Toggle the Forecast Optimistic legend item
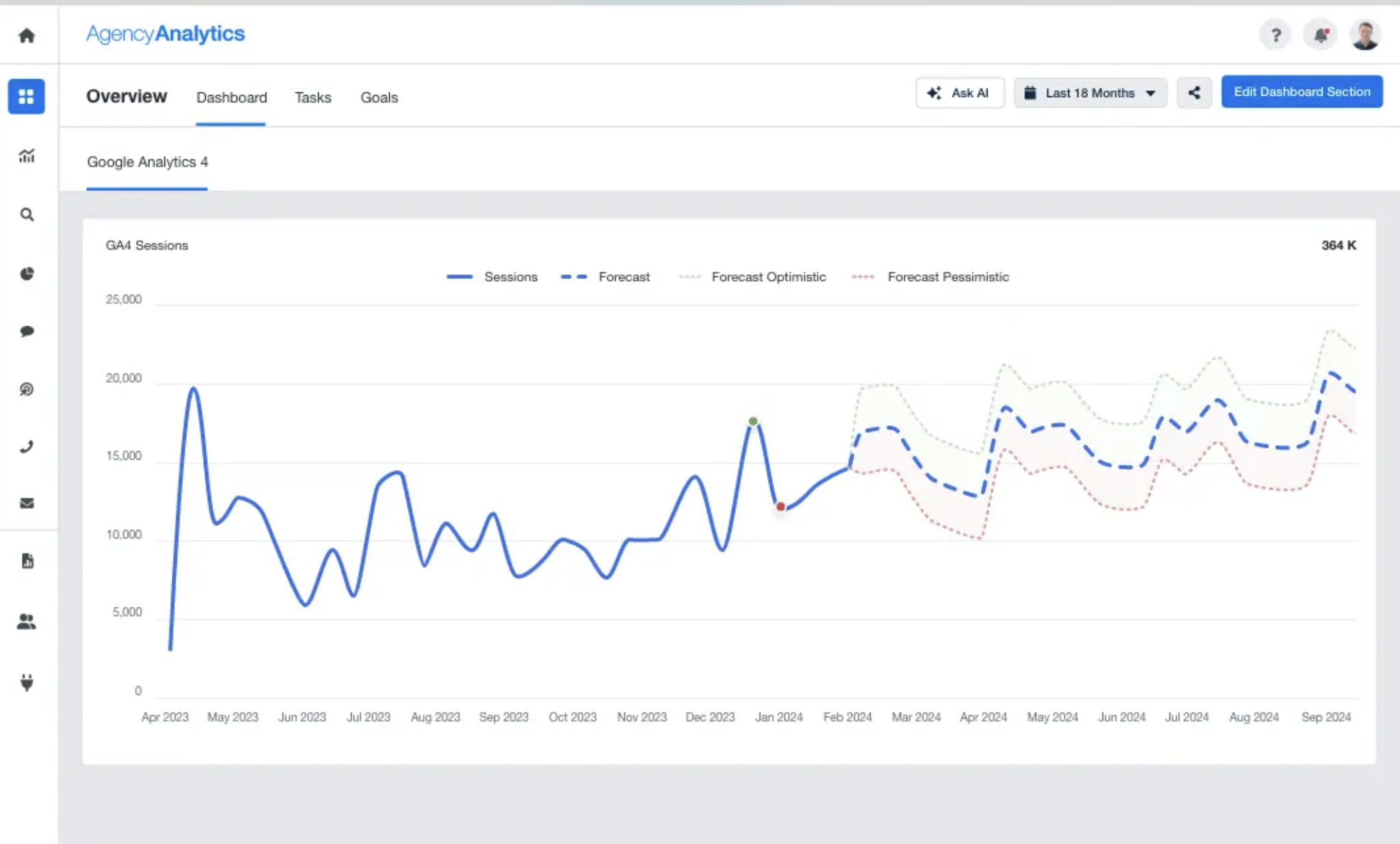Viewport: 1400px width, 844px height. click(x=752, y=277)
